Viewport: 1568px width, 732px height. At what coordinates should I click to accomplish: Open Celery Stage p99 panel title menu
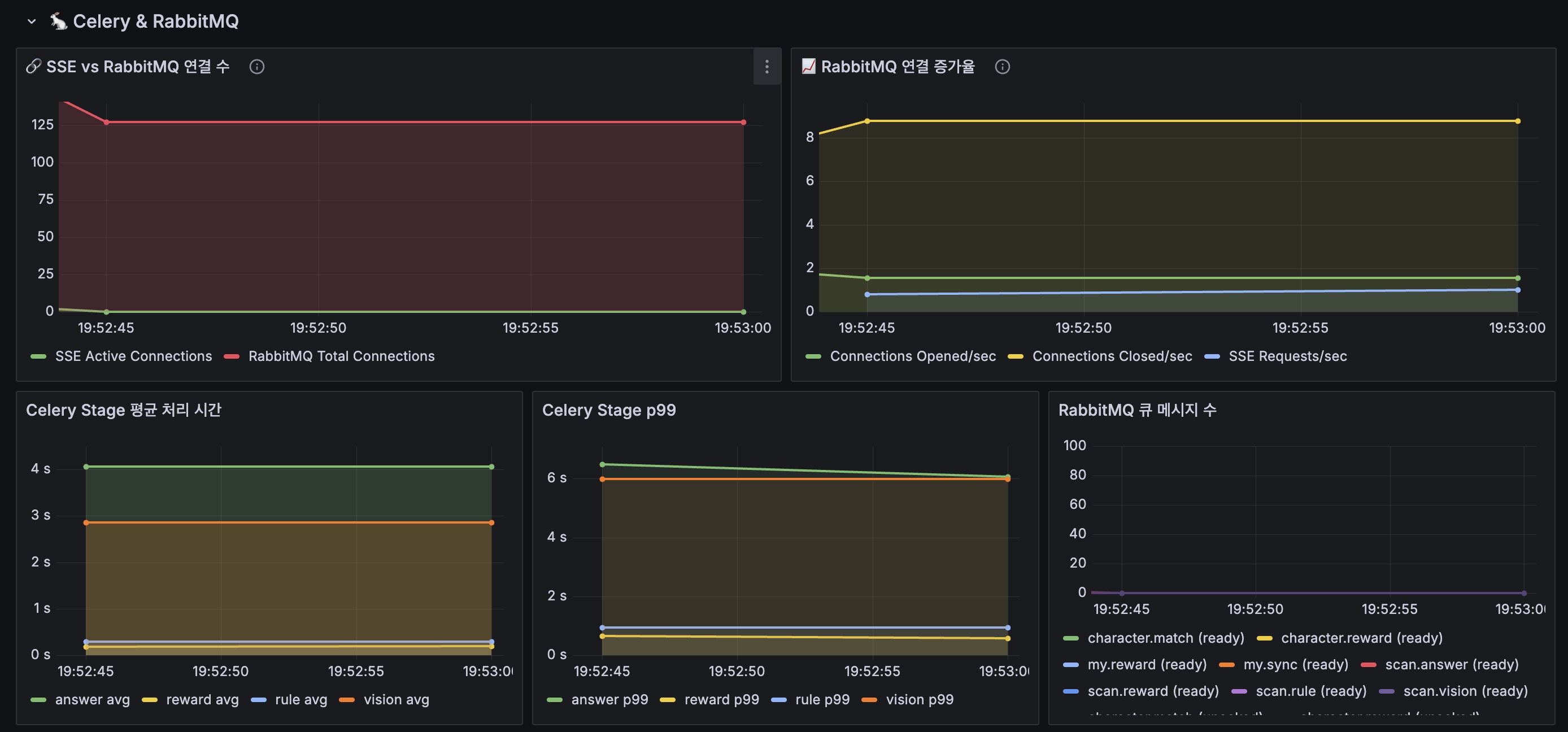(609, 410)
